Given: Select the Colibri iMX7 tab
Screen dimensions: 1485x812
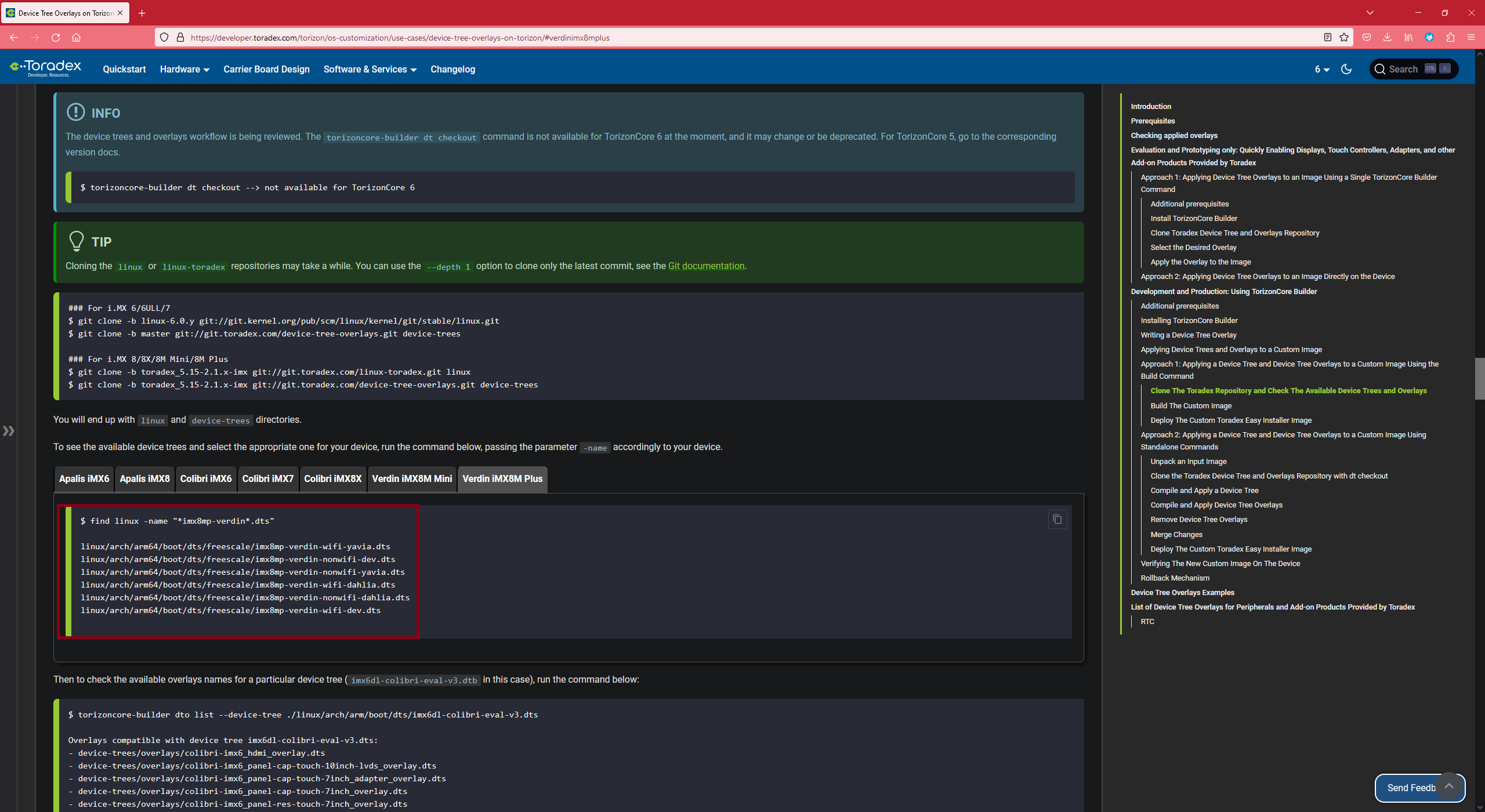Looking at the screenshot, I should click(267, 479).
